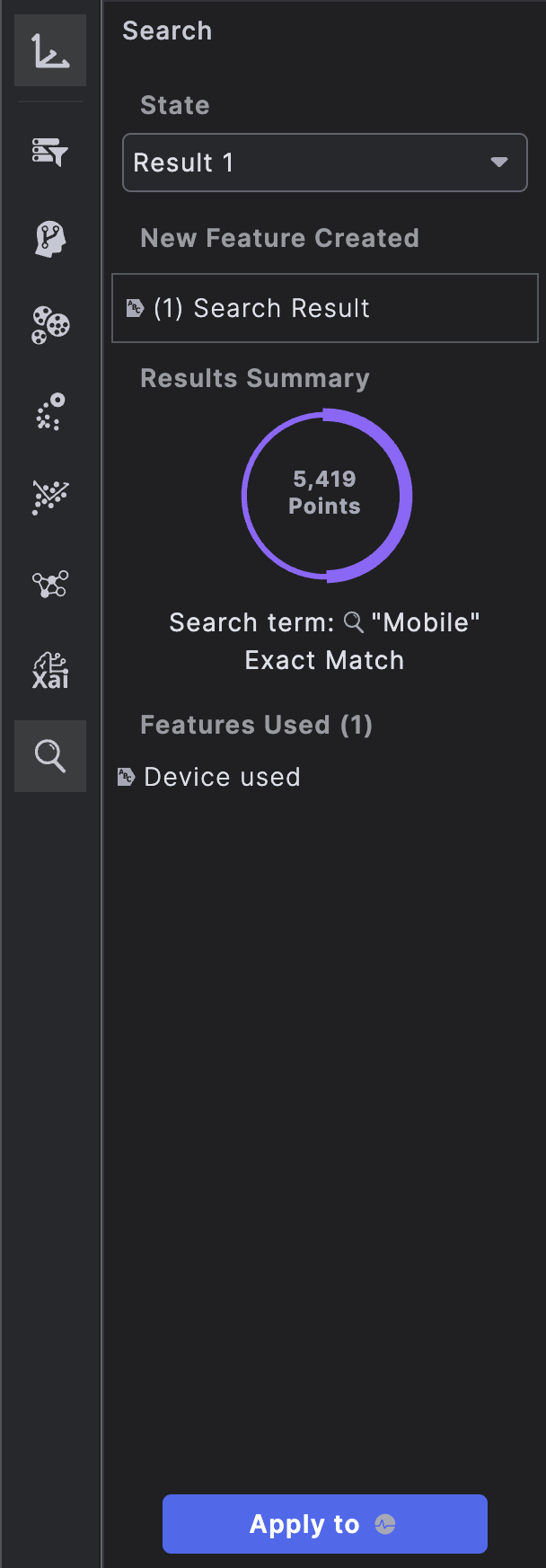The height and width of the screenshot is (1568, 546).
Task: Open the State Result 1 dropdown
Action: coord(324,163)
